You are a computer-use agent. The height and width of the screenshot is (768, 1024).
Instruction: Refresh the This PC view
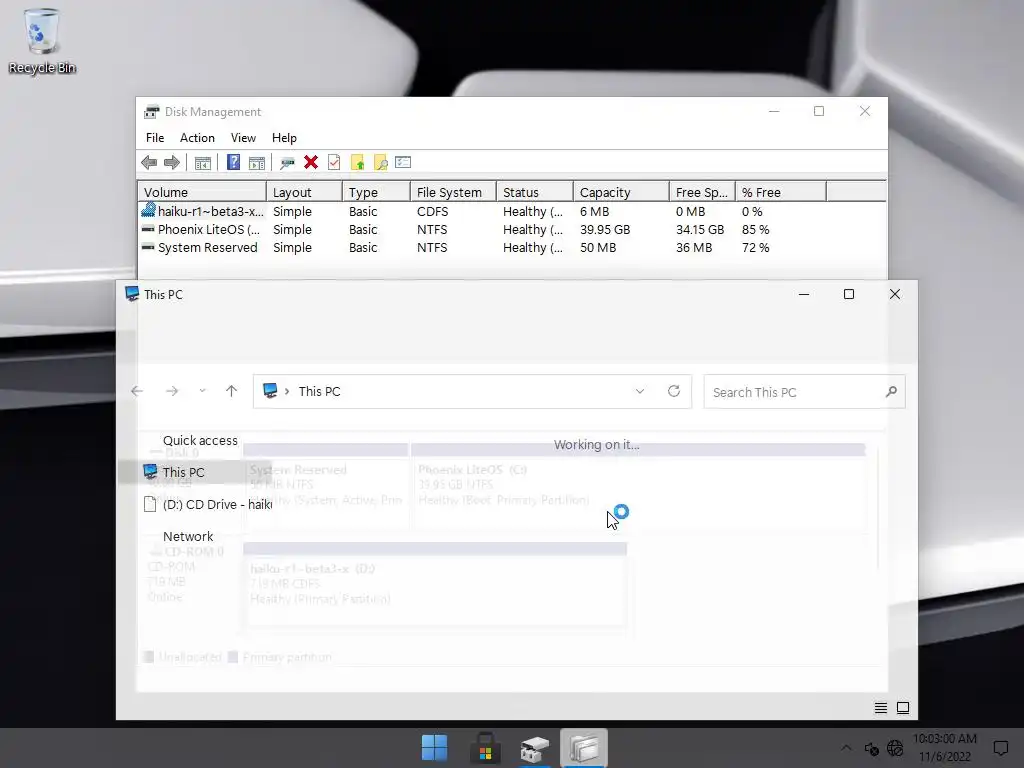(674, 391)
